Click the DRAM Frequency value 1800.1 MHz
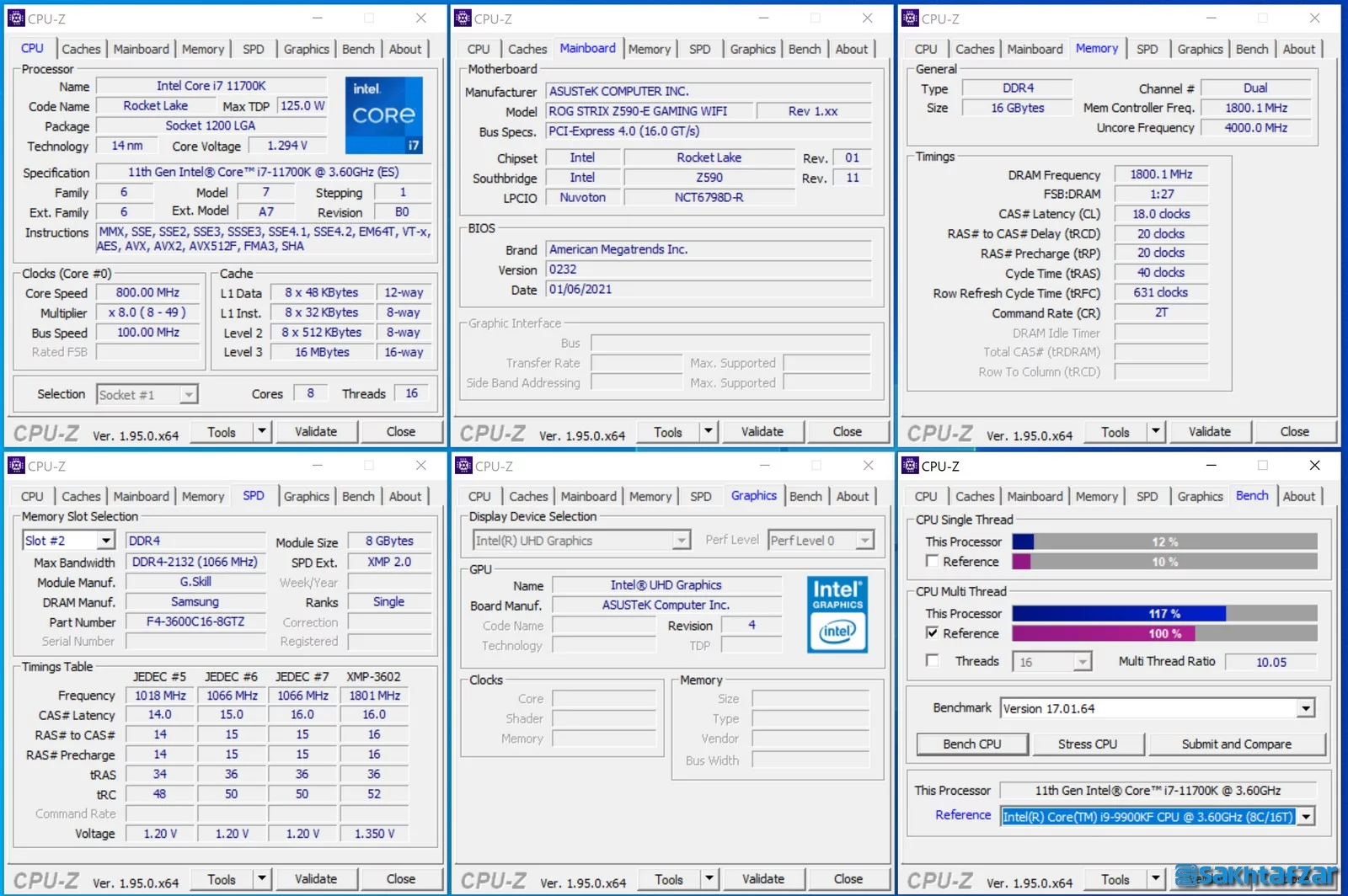 1161,174
